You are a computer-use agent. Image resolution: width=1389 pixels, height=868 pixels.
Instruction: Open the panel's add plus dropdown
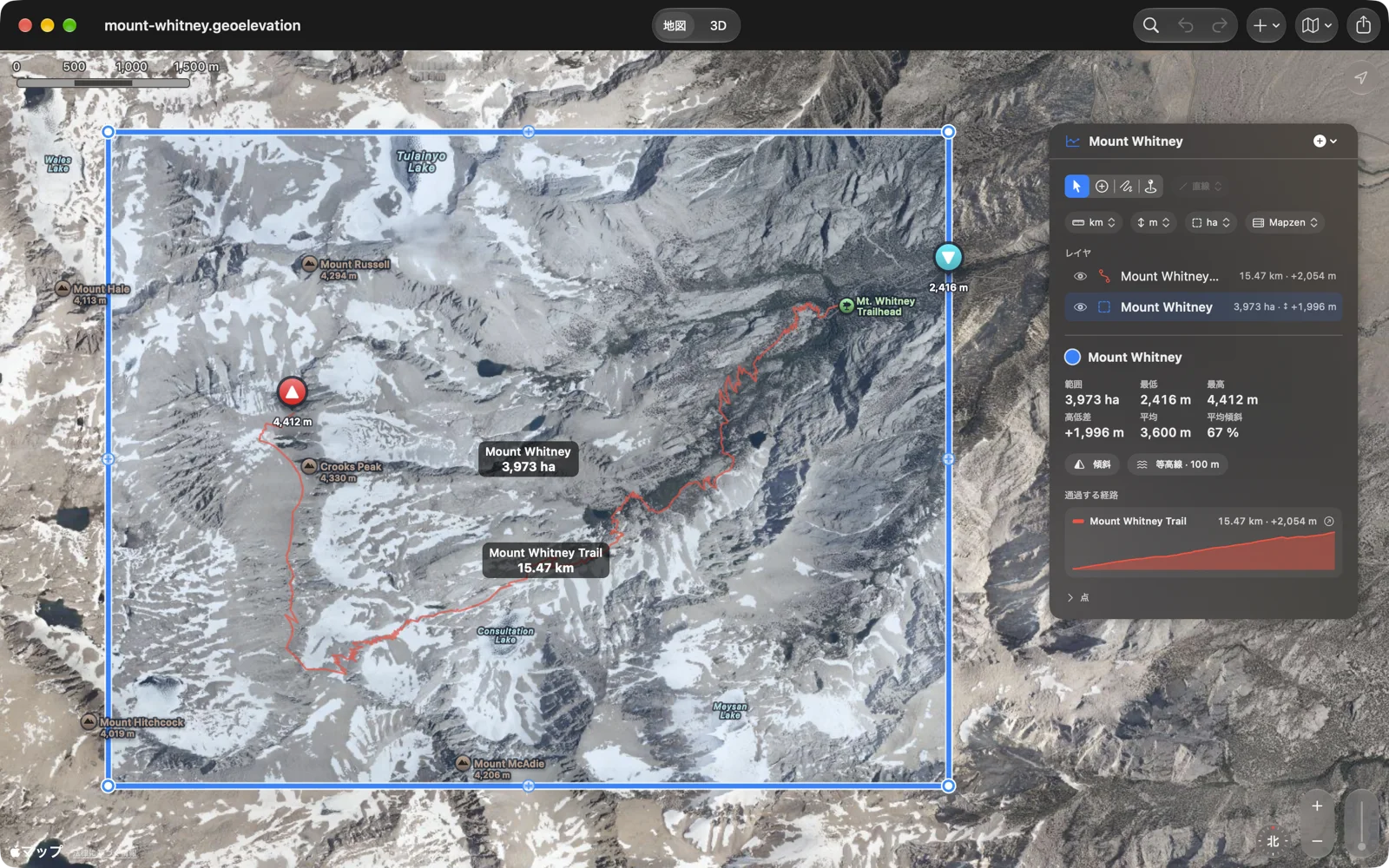point(1325,141)
